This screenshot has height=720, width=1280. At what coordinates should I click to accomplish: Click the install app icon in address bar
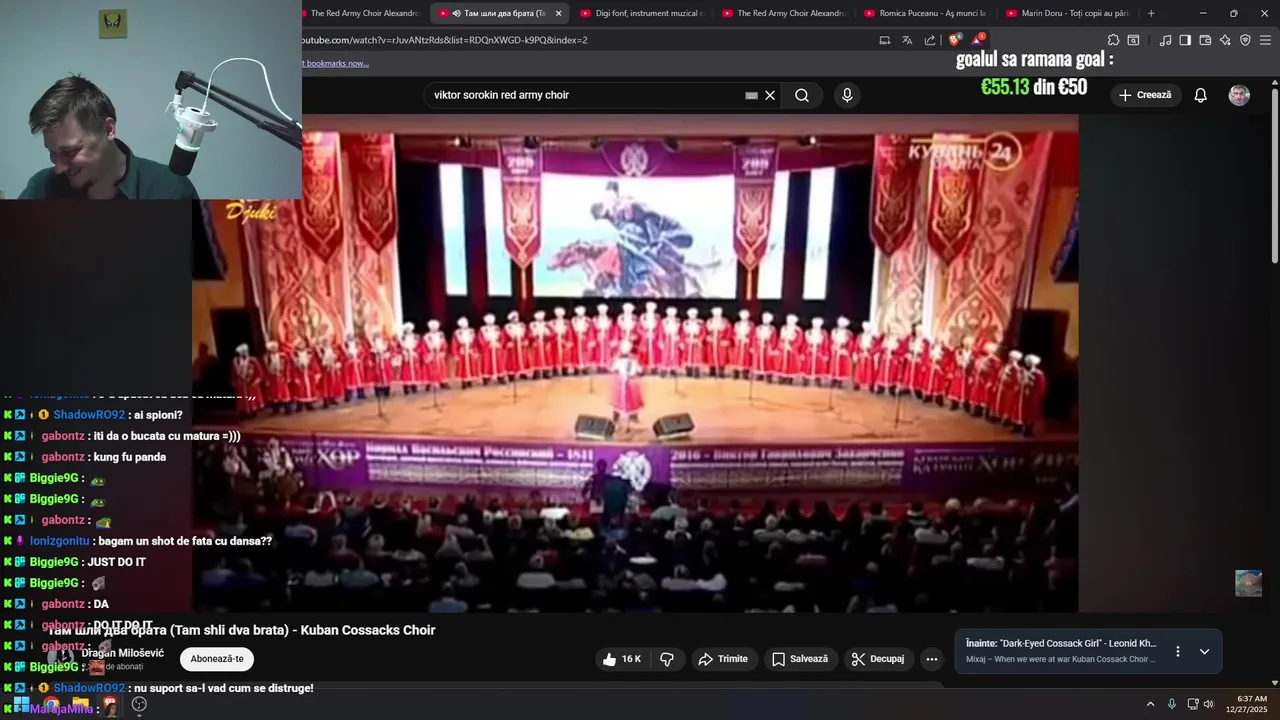pos(884,40)
